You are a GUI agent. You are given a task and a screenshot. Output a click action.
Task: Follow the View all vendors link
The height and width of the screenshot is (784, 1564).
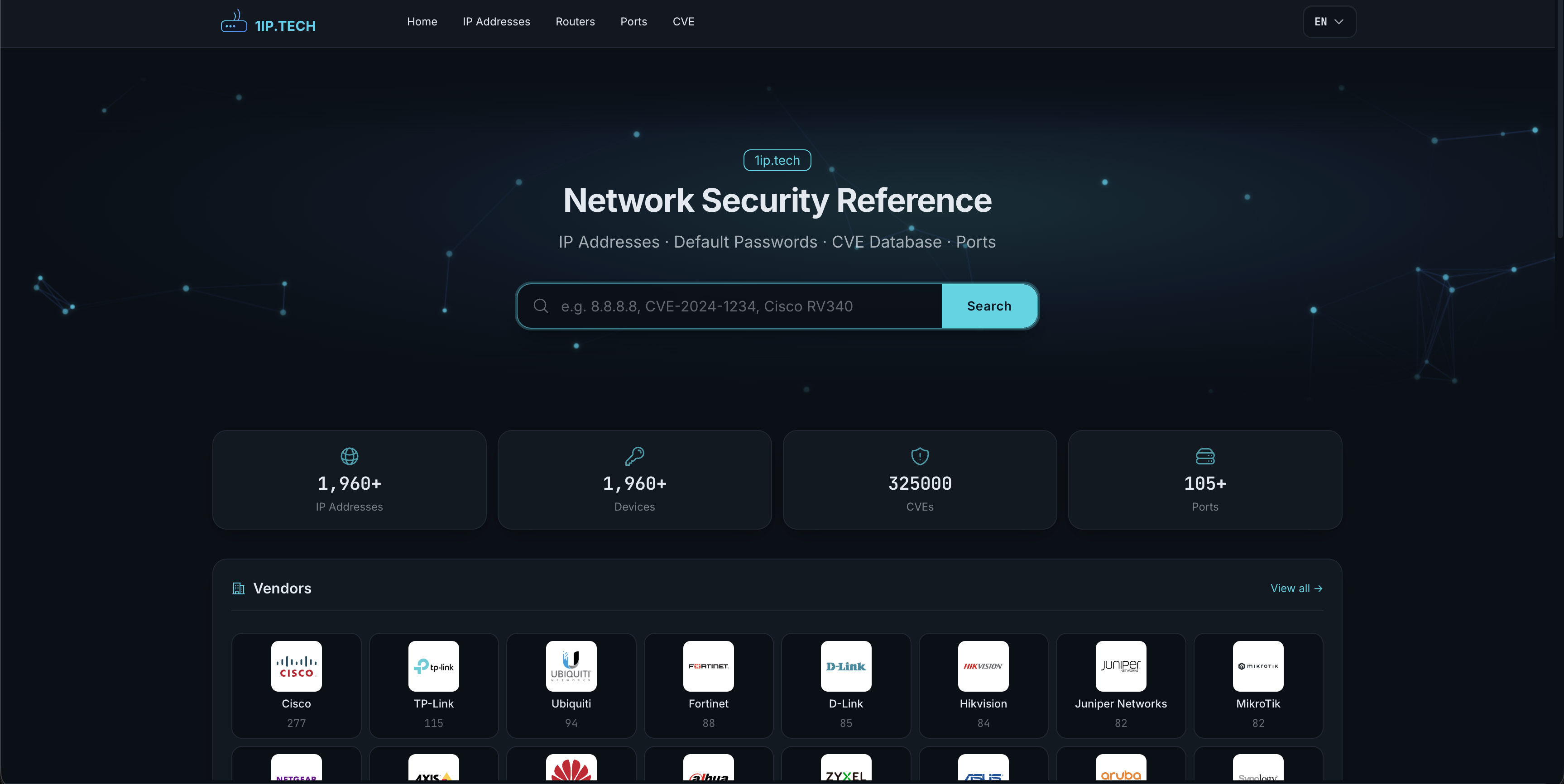(x=1296, y=588)
